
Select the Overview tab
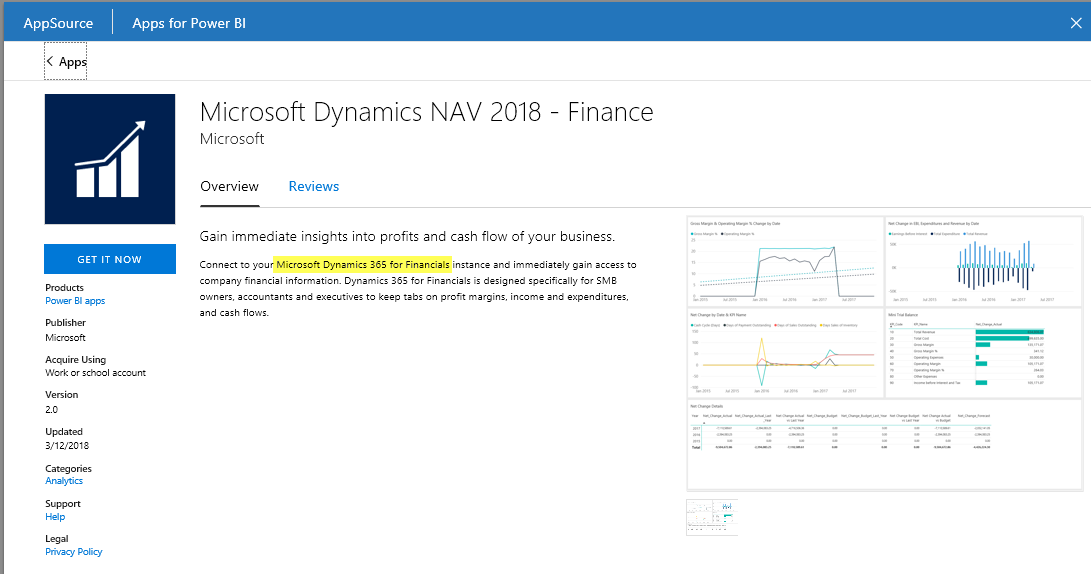point(230,186)
